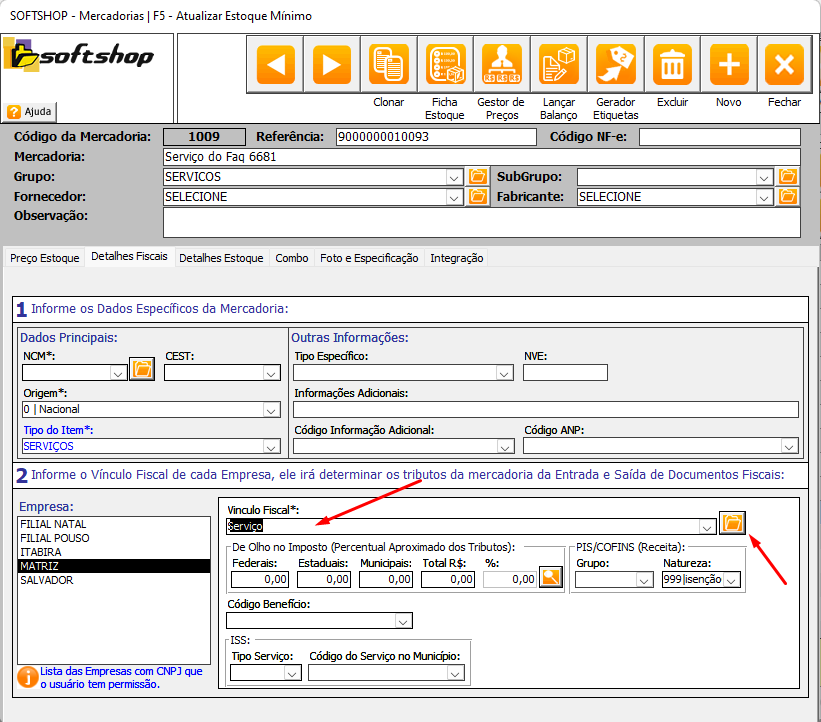Image resolution: width=821 pixels, height=722 pixels.
Task: Open Gerador Etiquetas label generator
Action: (615, 65)
